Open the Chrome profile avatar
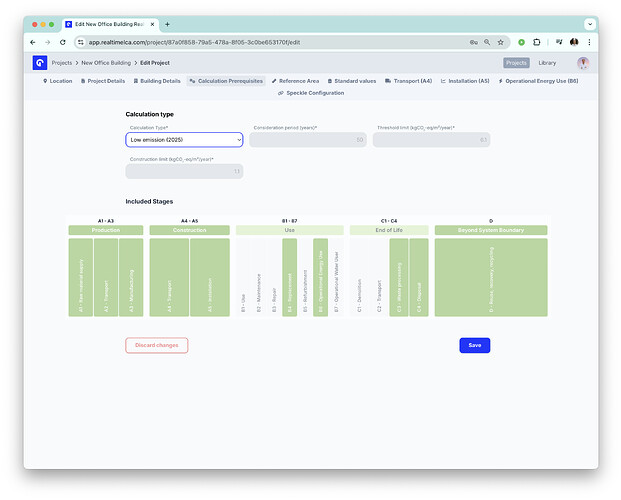The width and height of the screenshot is (621, 500). point(574,42)
